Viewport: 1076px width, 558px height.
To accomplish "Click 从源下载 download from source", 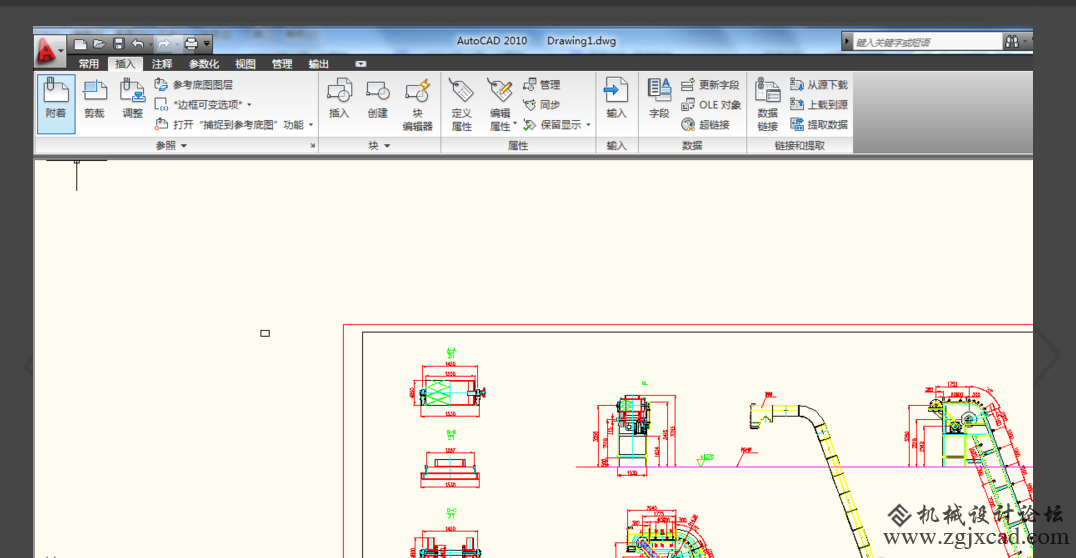I will coord(819,84).
